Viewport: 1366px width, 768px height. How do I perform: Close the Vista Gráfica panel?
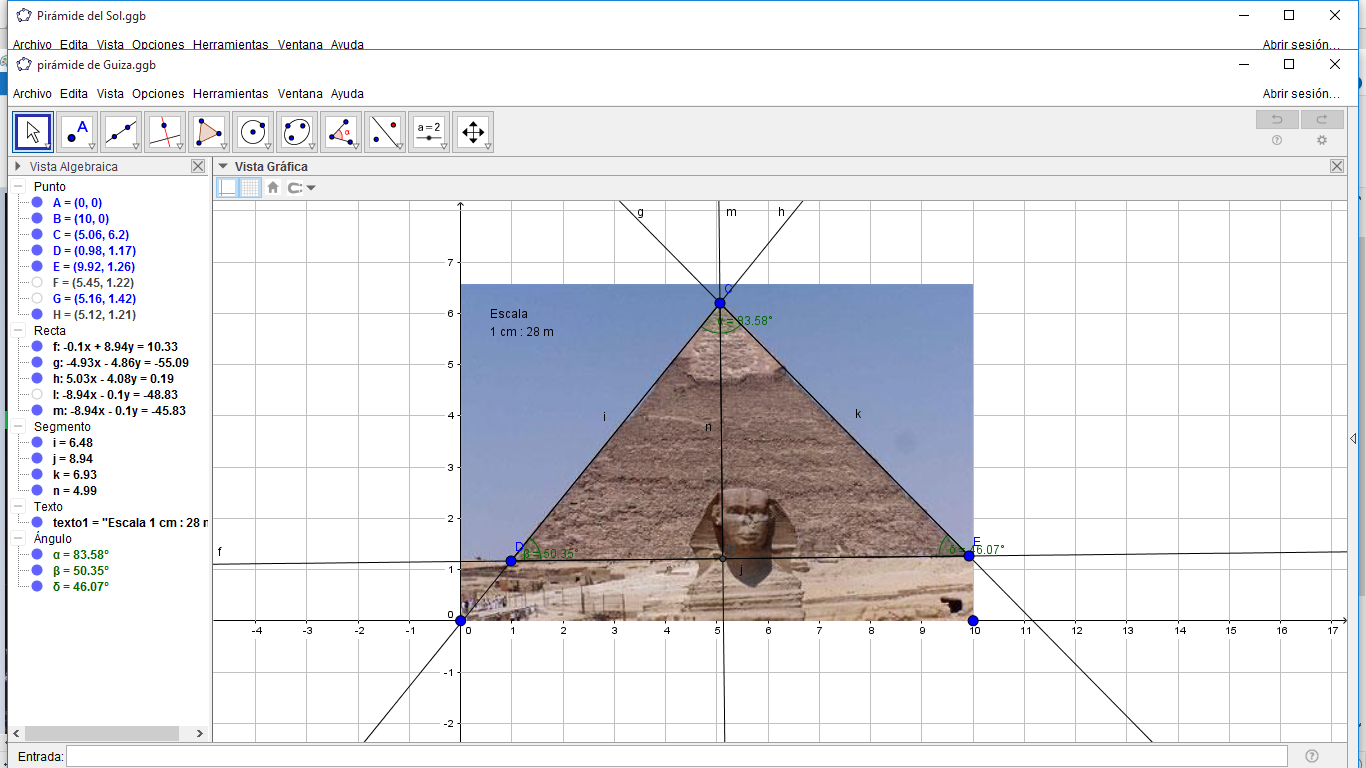click(1337, 166)
